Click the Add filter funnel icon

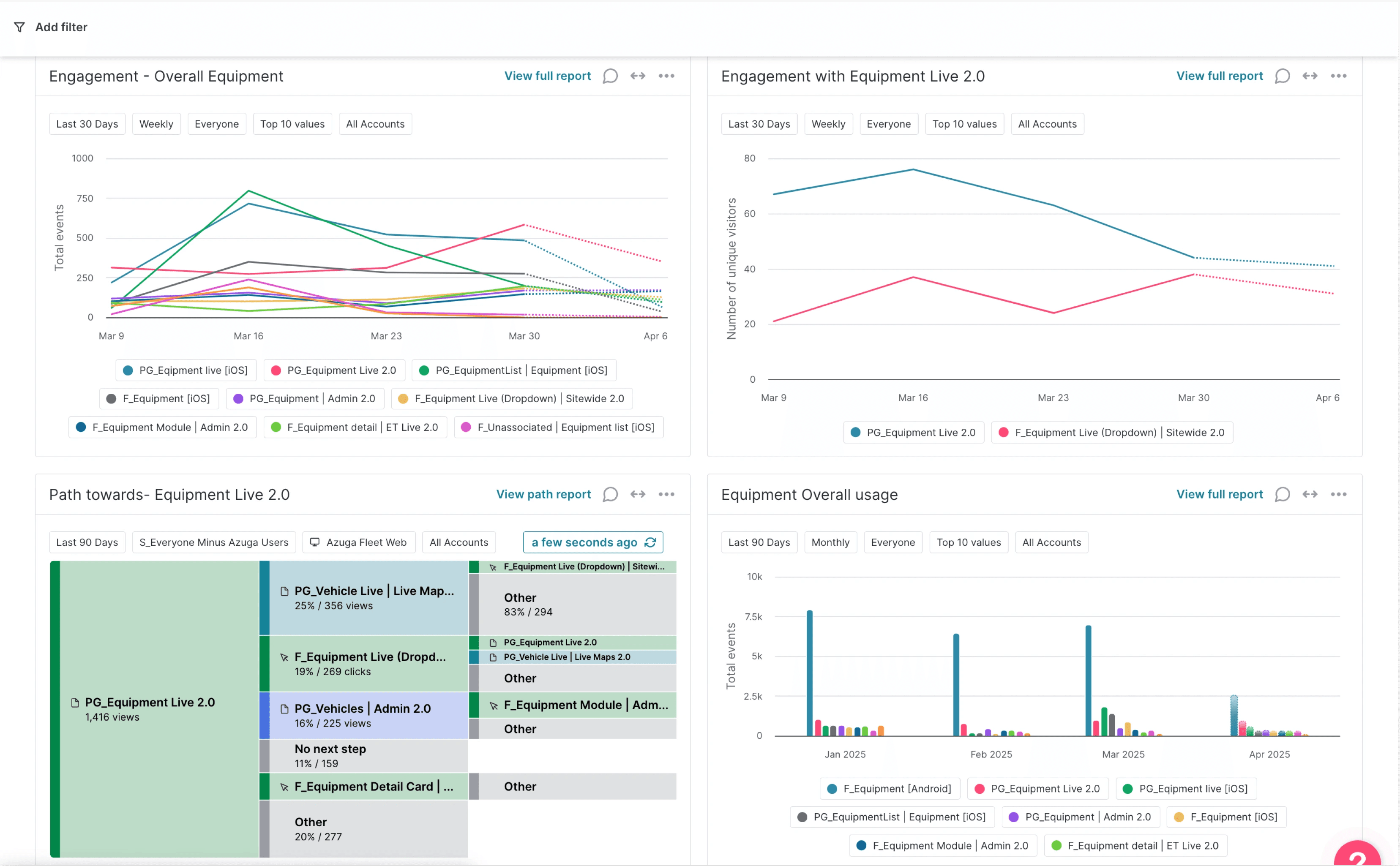(x=19, y=27)
